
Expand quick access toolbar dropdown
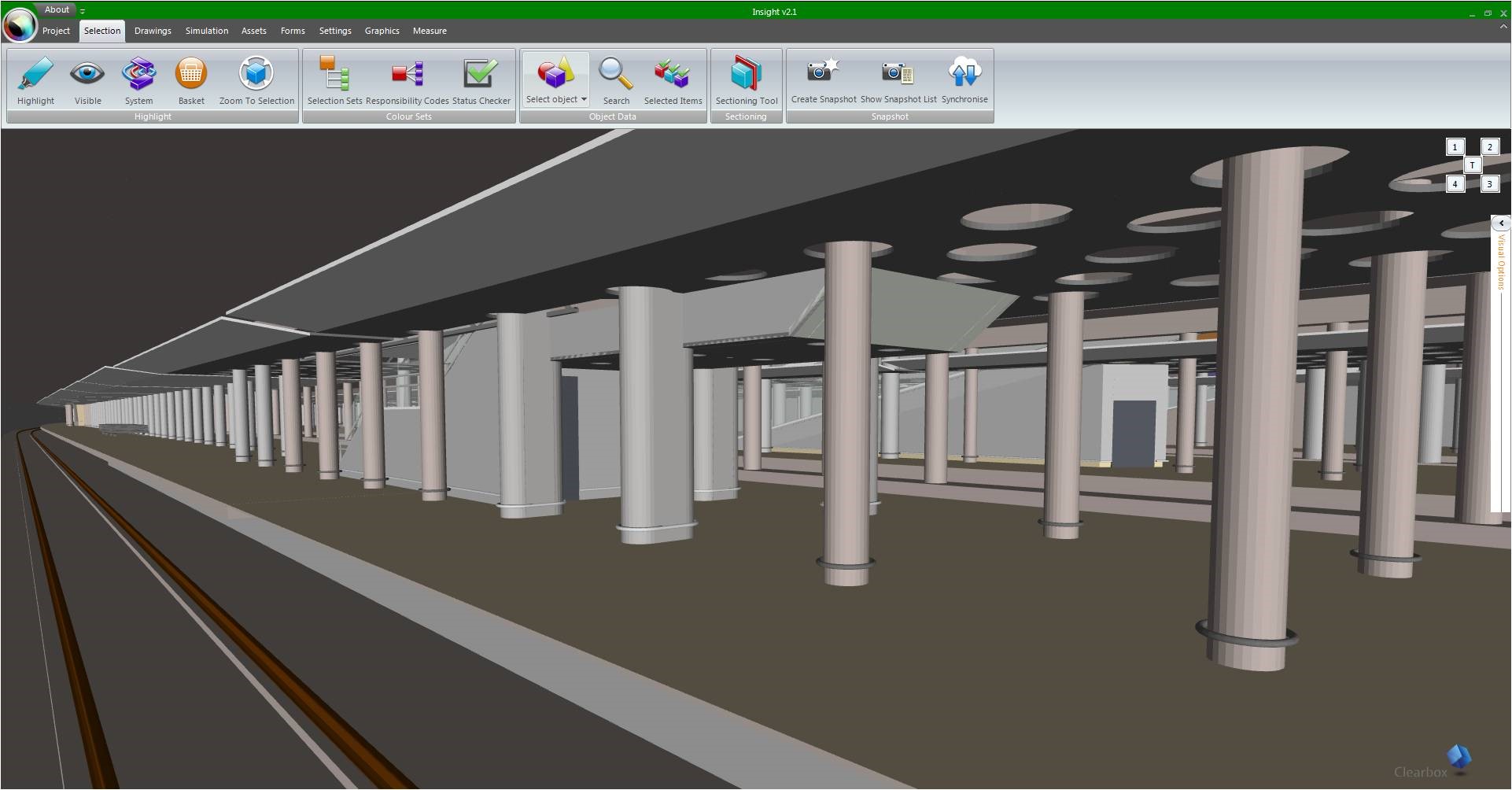coord(83,10)
